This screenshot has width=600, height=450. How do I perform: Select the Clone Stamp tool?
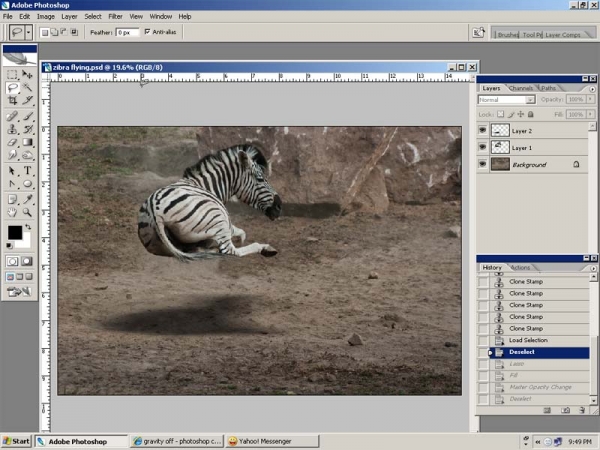tap(12, 129)
